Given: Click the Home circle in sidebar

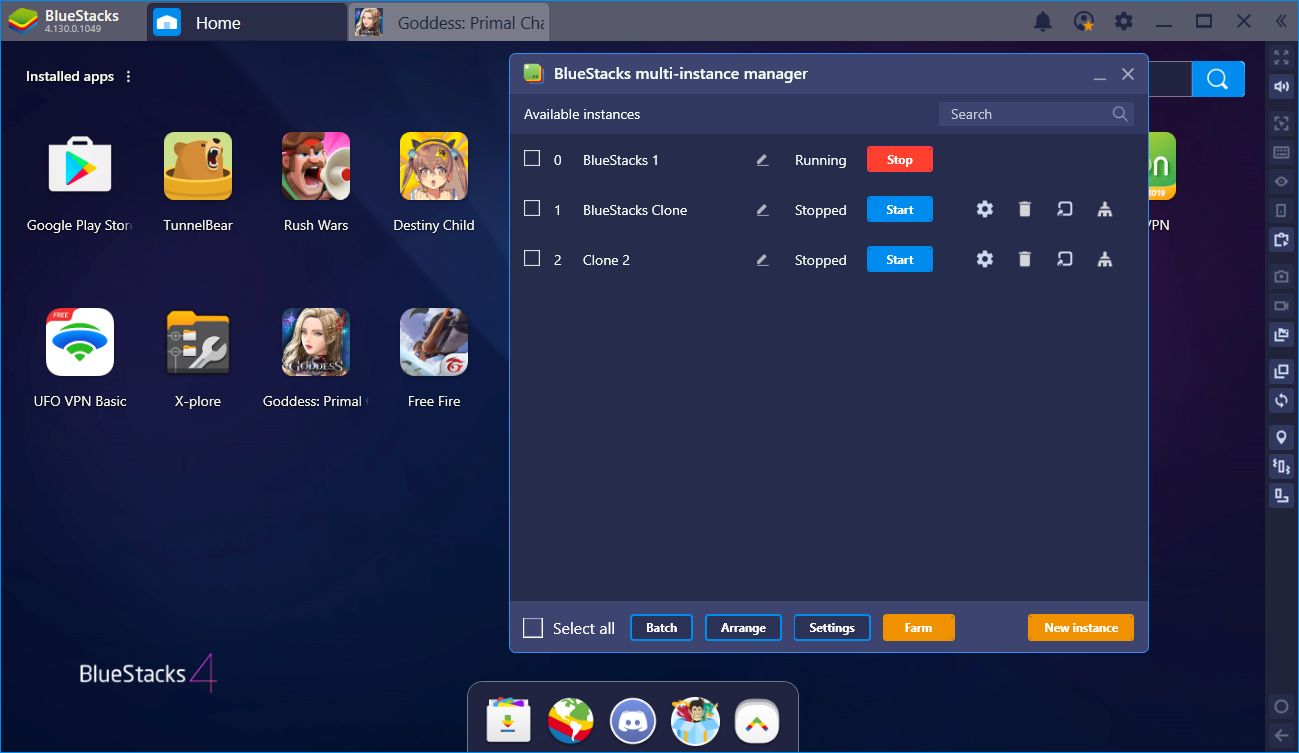Looking at the screenshot, I should click(x=1281, y=706).
